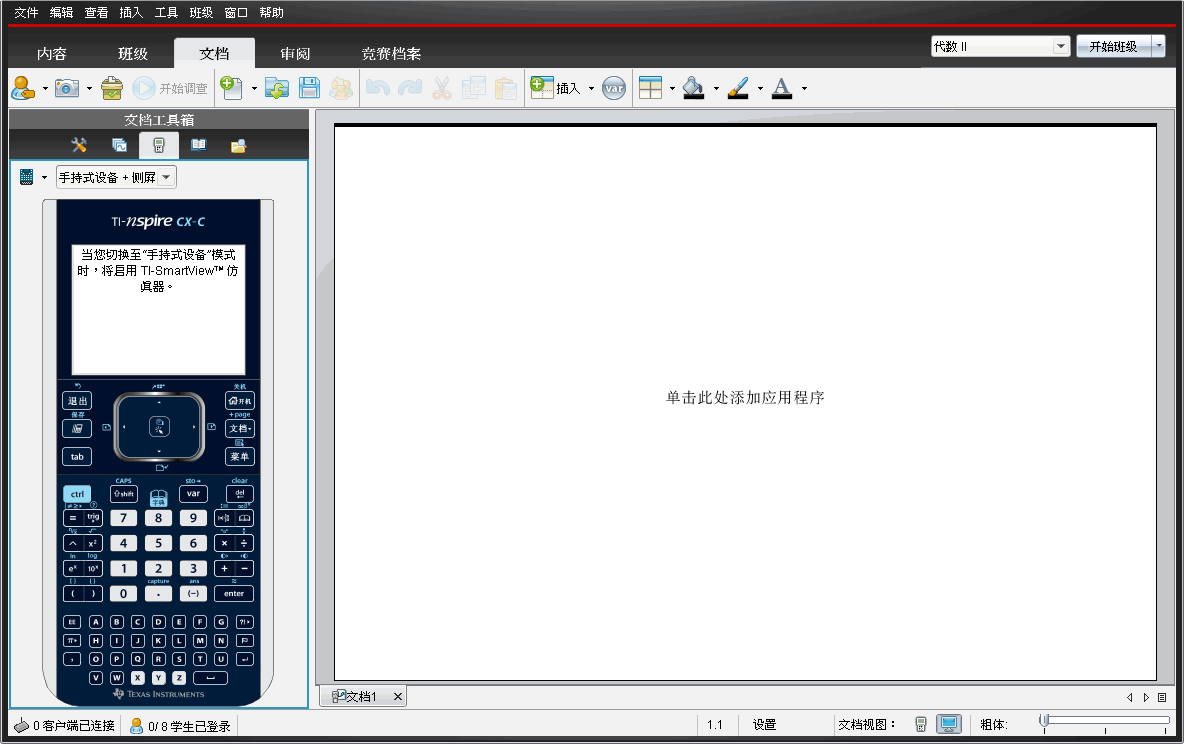The width and height of the screenshot is (1184, 744).
Task: Open the content explorer panel icon
Action: coord(238,145)
